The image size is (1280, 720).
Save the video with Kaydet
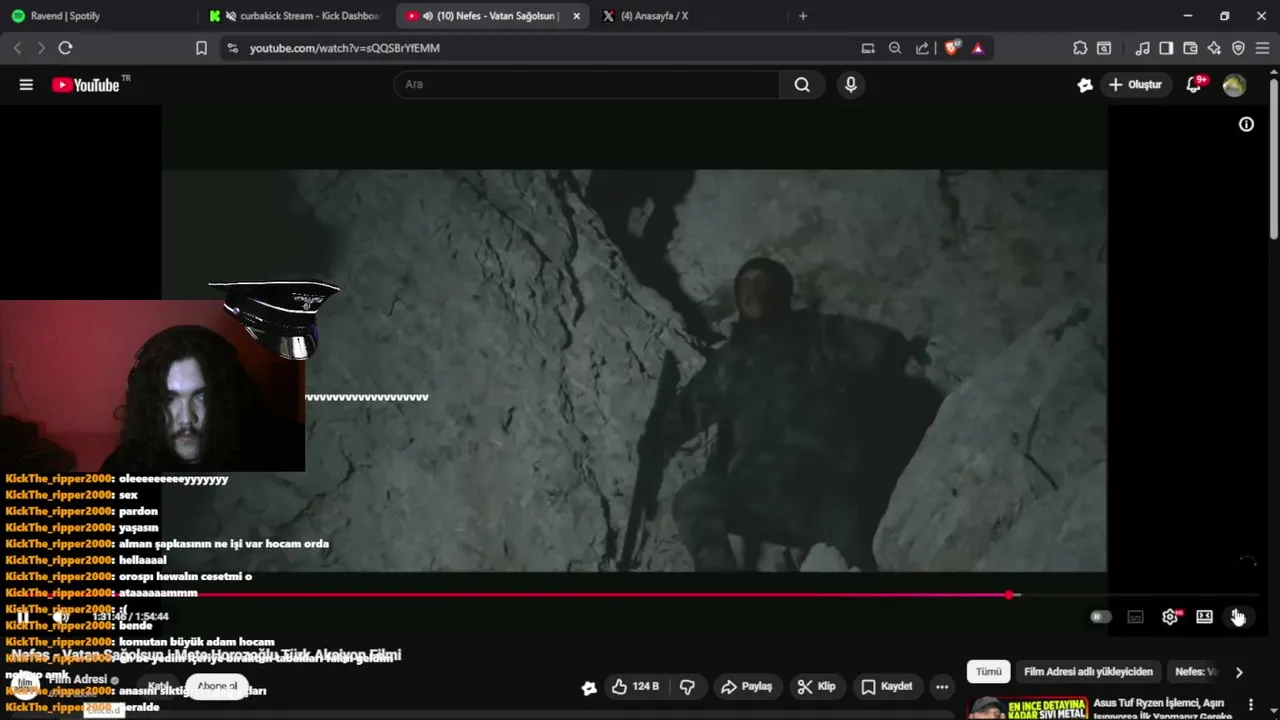coord(887,686)
